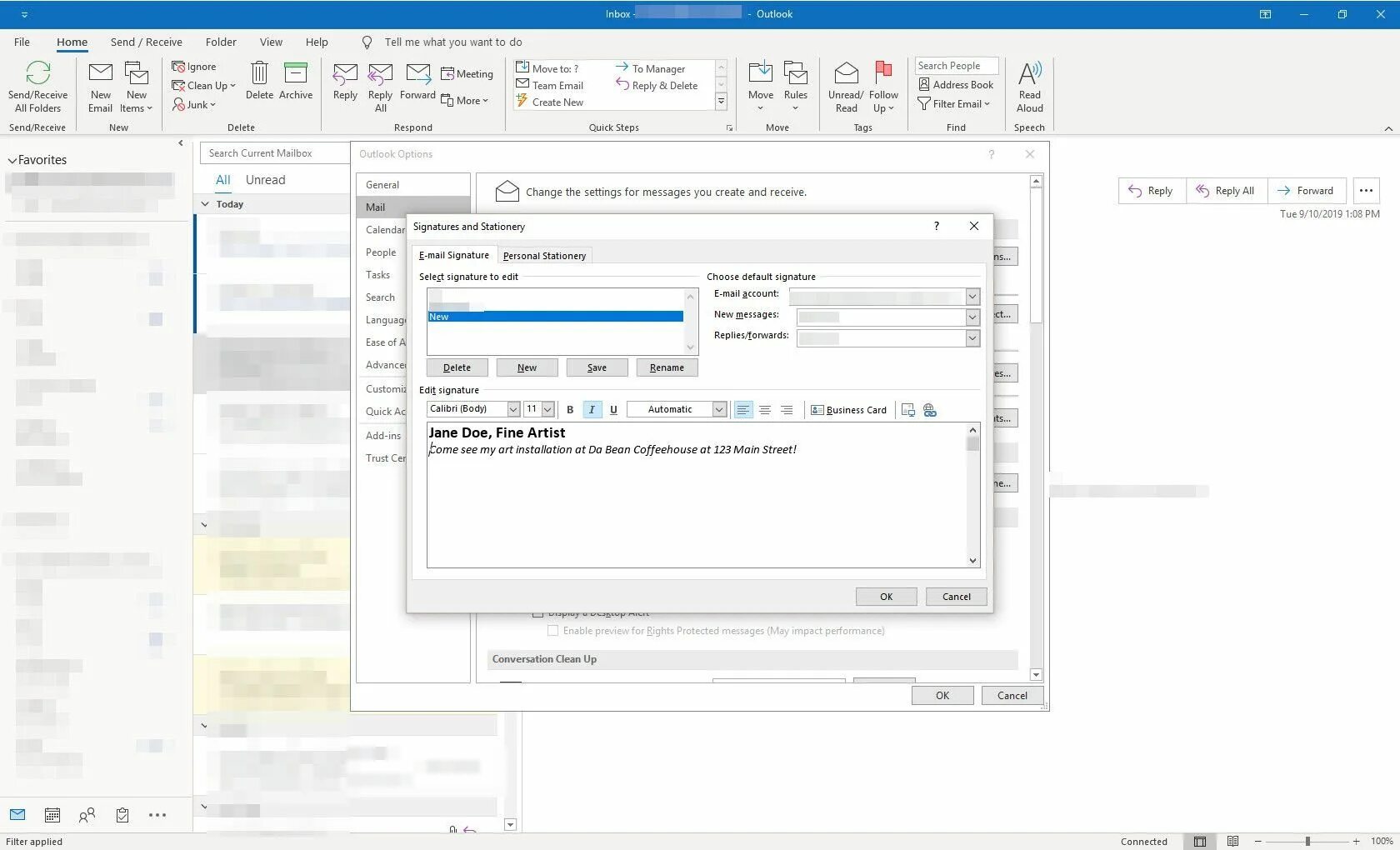Click the Follow Up flag icon

[883, 73]
